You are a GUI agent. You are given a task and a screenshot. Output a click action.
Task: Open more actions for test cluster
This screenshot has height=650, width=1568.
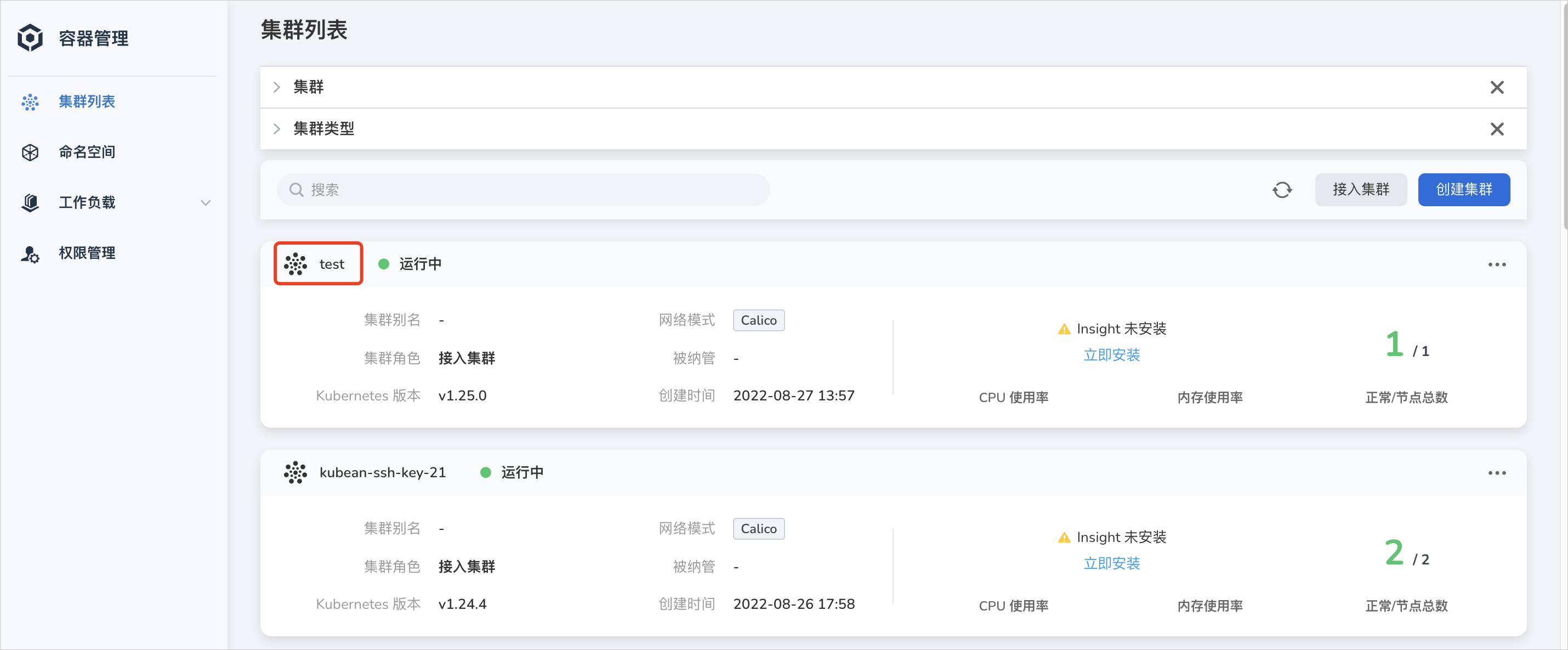click(x=1497, y=264)
